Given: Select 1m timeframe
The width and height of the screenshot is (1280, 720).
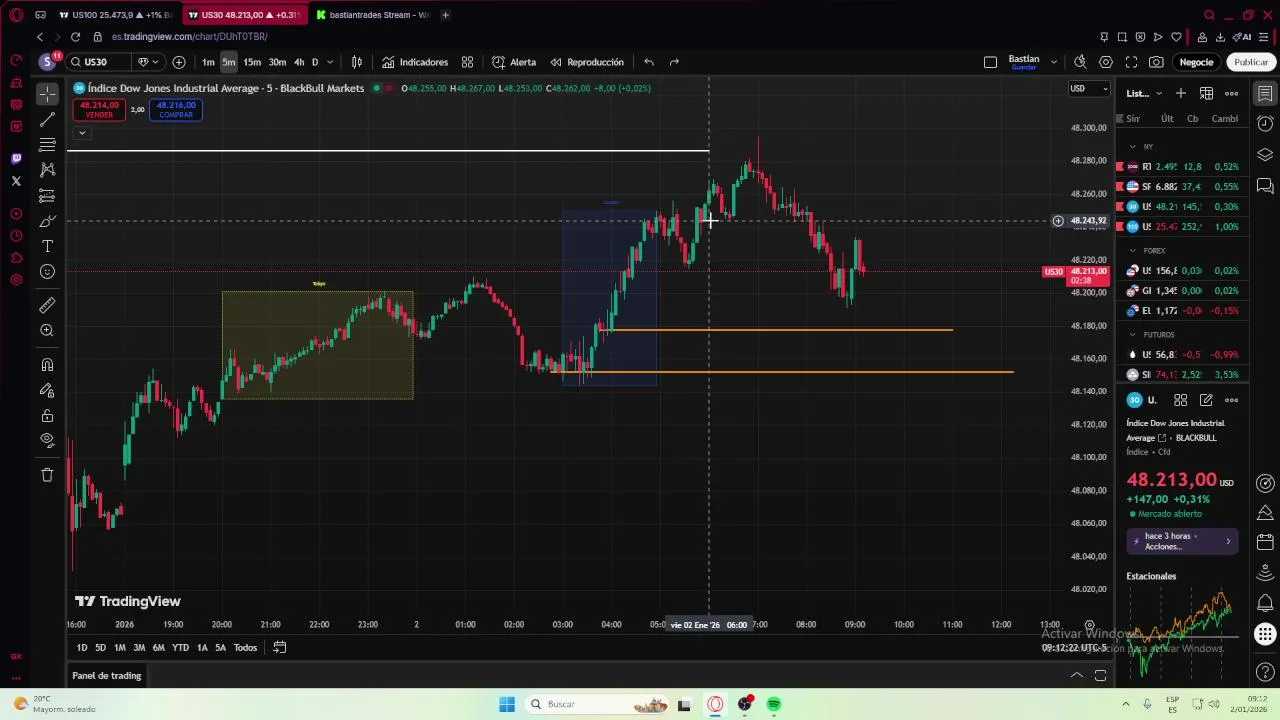Looking at the screenshot, I should click(208, 62).
